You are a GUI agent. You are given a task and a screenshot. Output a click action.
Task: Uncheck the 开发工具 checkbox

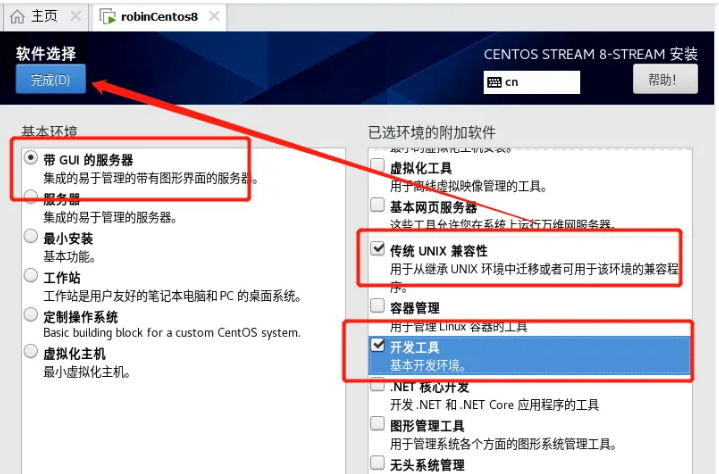click(x=377, y=345)
